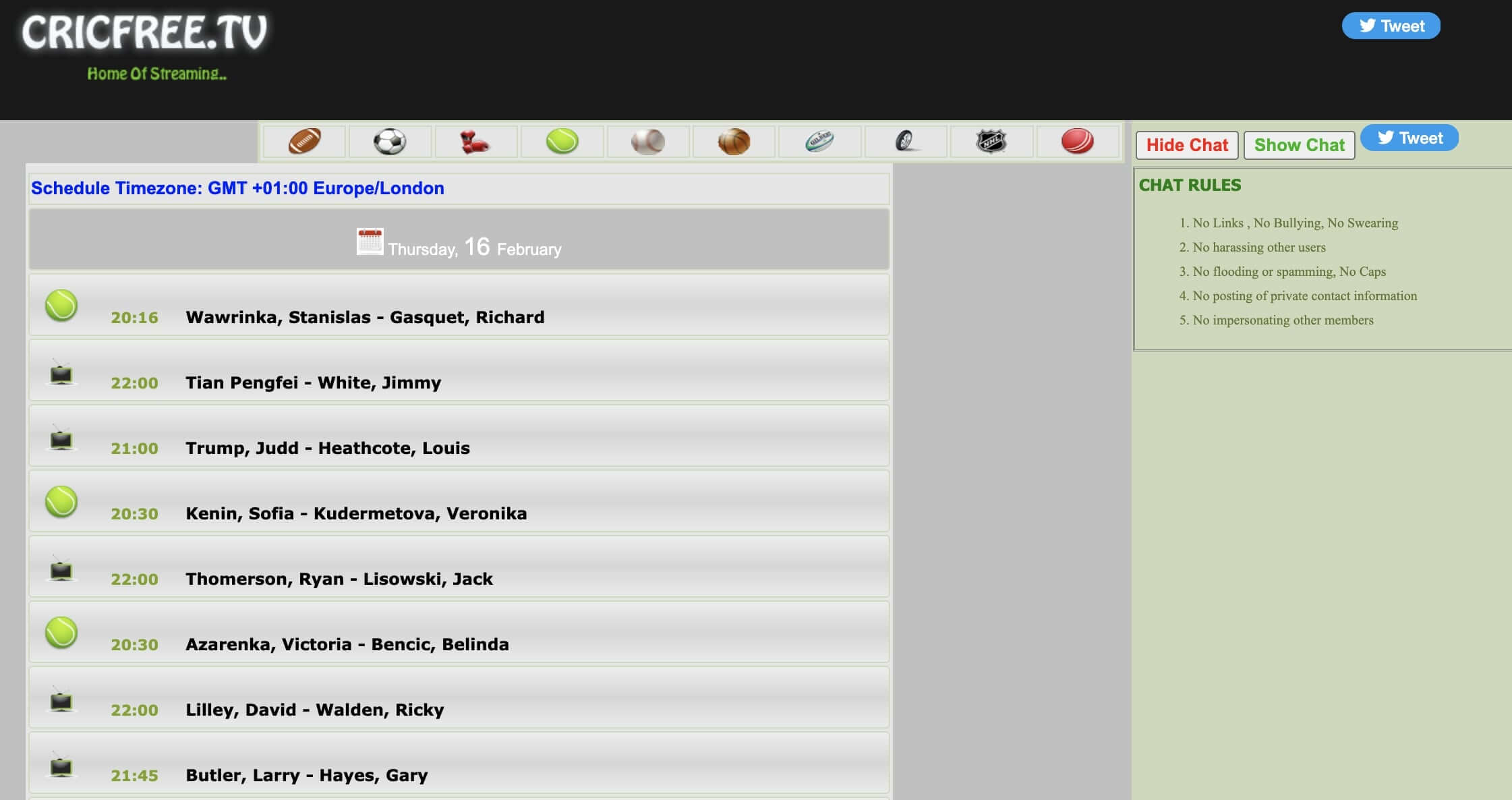This screenshot has width=1512, height=800.
Task: Click Tweet button in page header
Action: tap(1391, 26)
